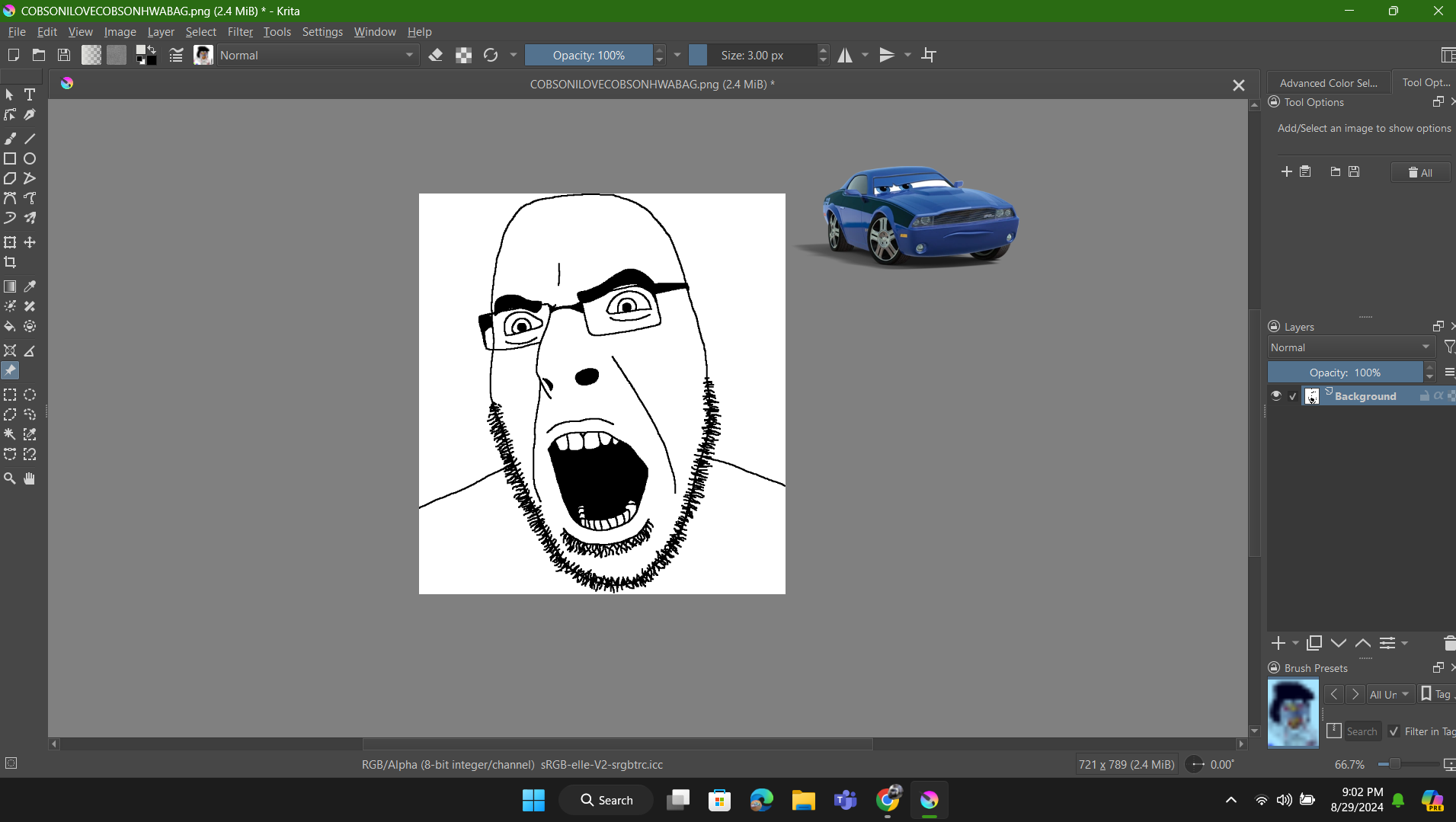Switch to Tool Options tab
This screenshot has height=822, width=1456.
click(x=1426, y=82)
